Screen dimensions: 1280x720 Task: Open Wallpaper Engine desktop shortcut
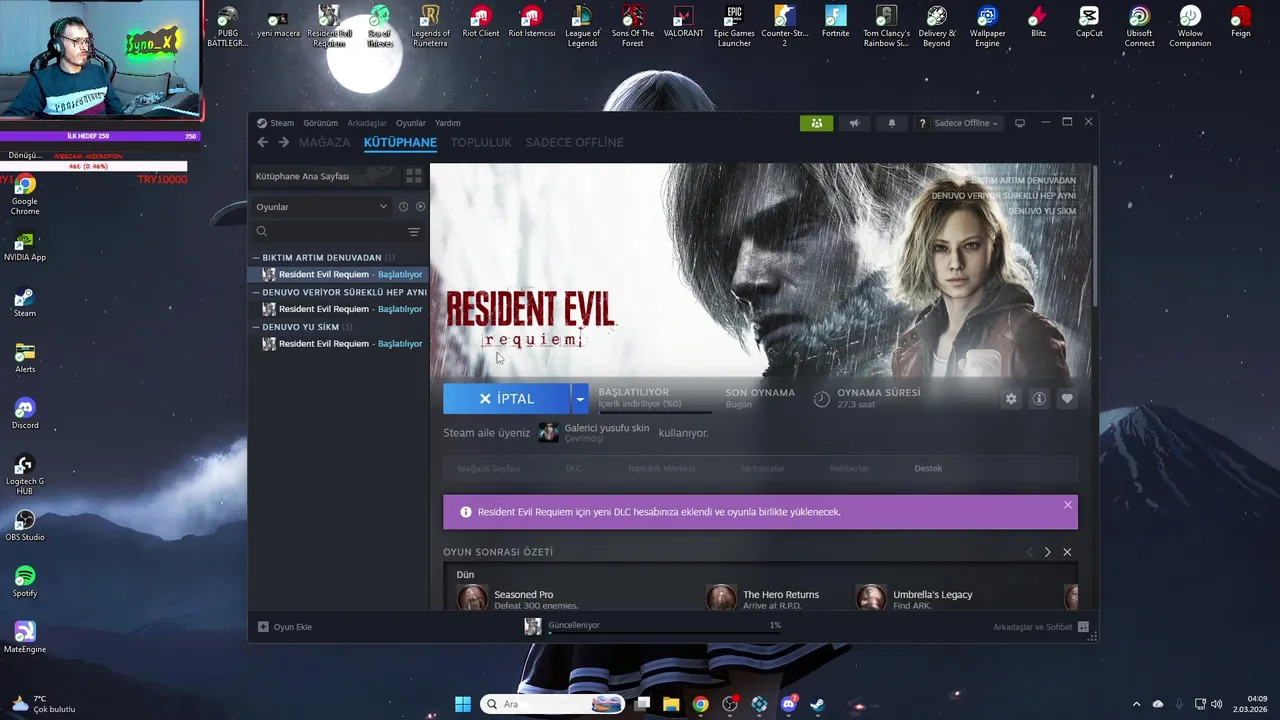click(987, 26)
